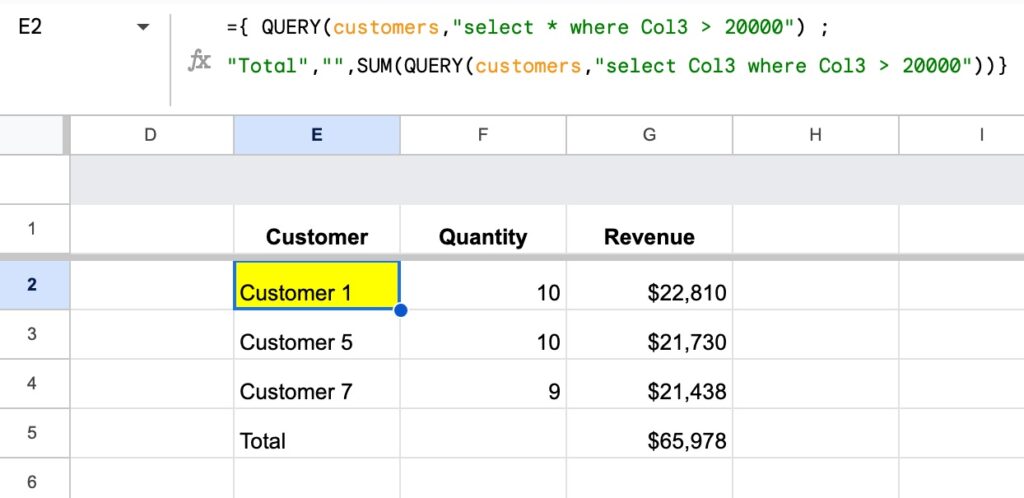Select column F header
The height and width of the screenshot is (498, 1024).
(x=482, y=135)
